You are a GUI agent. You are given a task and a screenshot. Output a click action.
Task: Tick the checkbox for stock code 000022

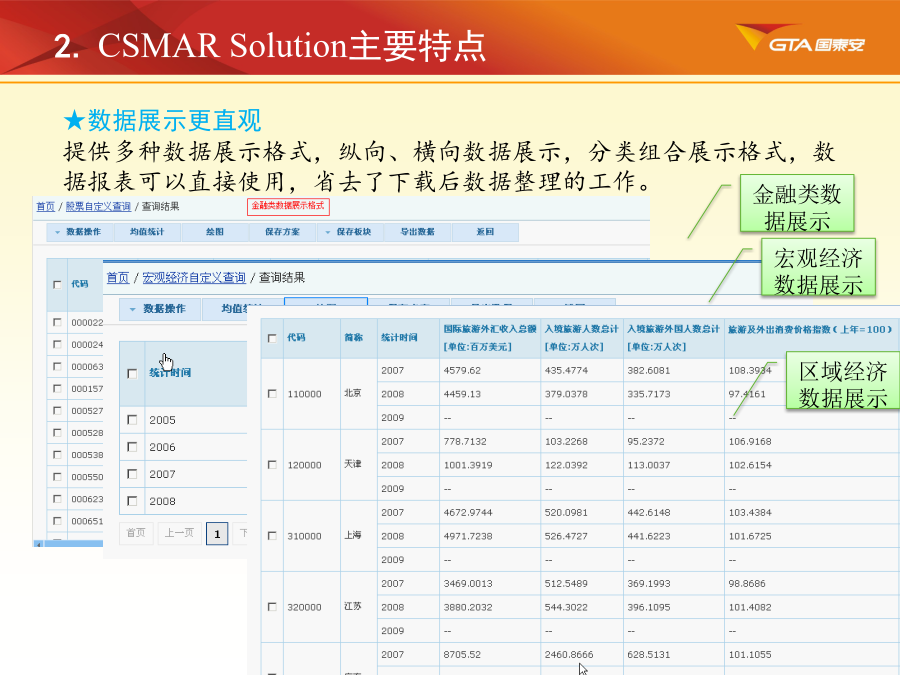coord(57,322)
